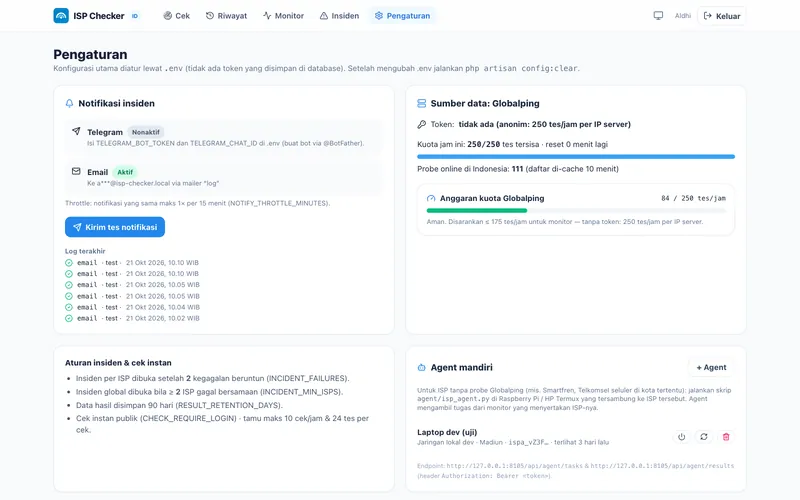The height and width of the screenshot is (500, 800).
Task: Open the Cek tab
Action: (x=177, y=16)
